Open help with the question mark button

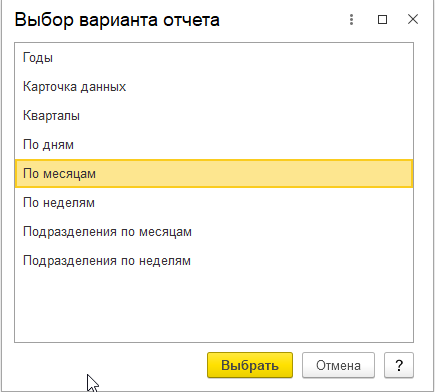point(399,365)
